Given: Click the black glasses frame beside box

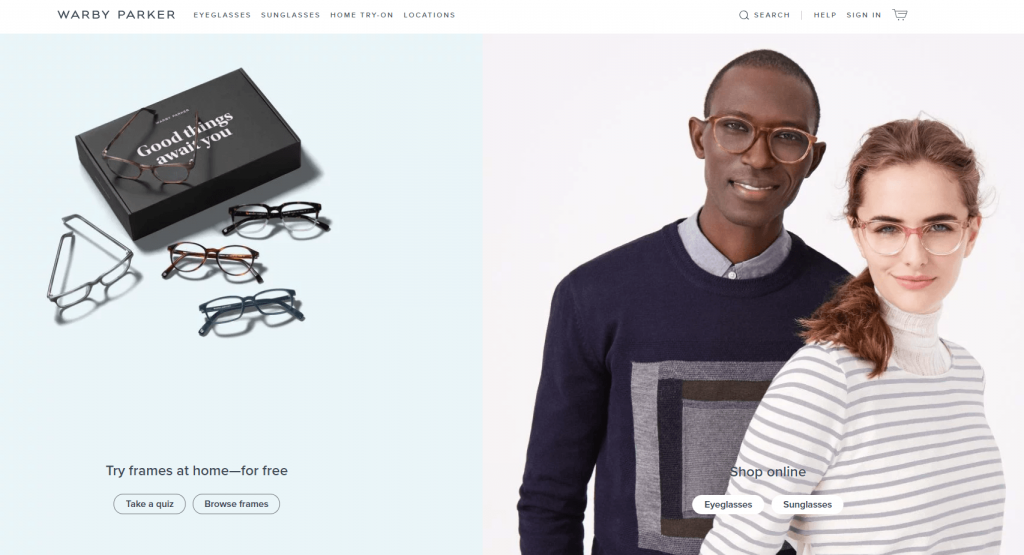Looking at the screenshot, I should pos(276,218).
